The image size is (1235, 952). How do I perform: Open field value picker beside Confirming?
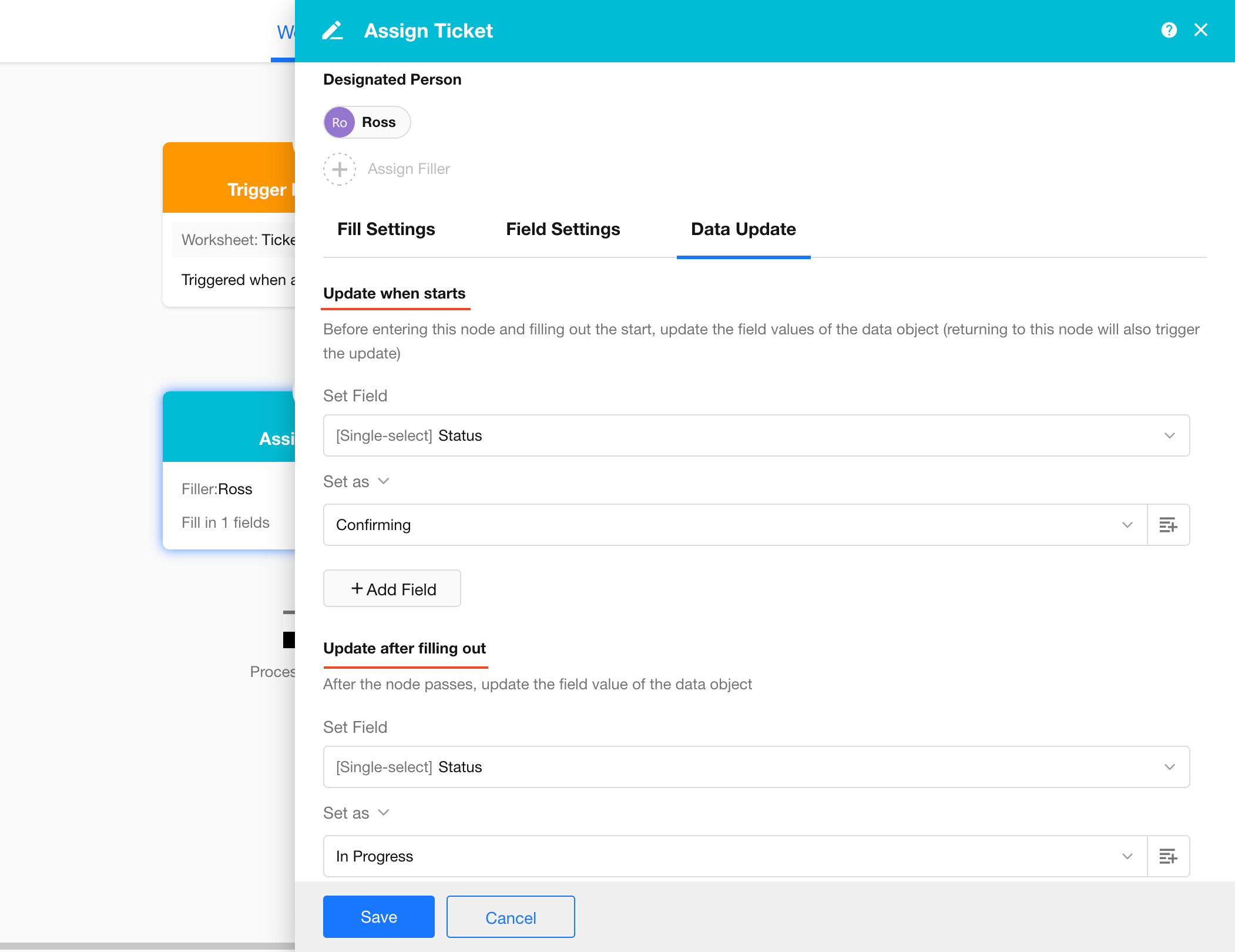[1168, 525]
